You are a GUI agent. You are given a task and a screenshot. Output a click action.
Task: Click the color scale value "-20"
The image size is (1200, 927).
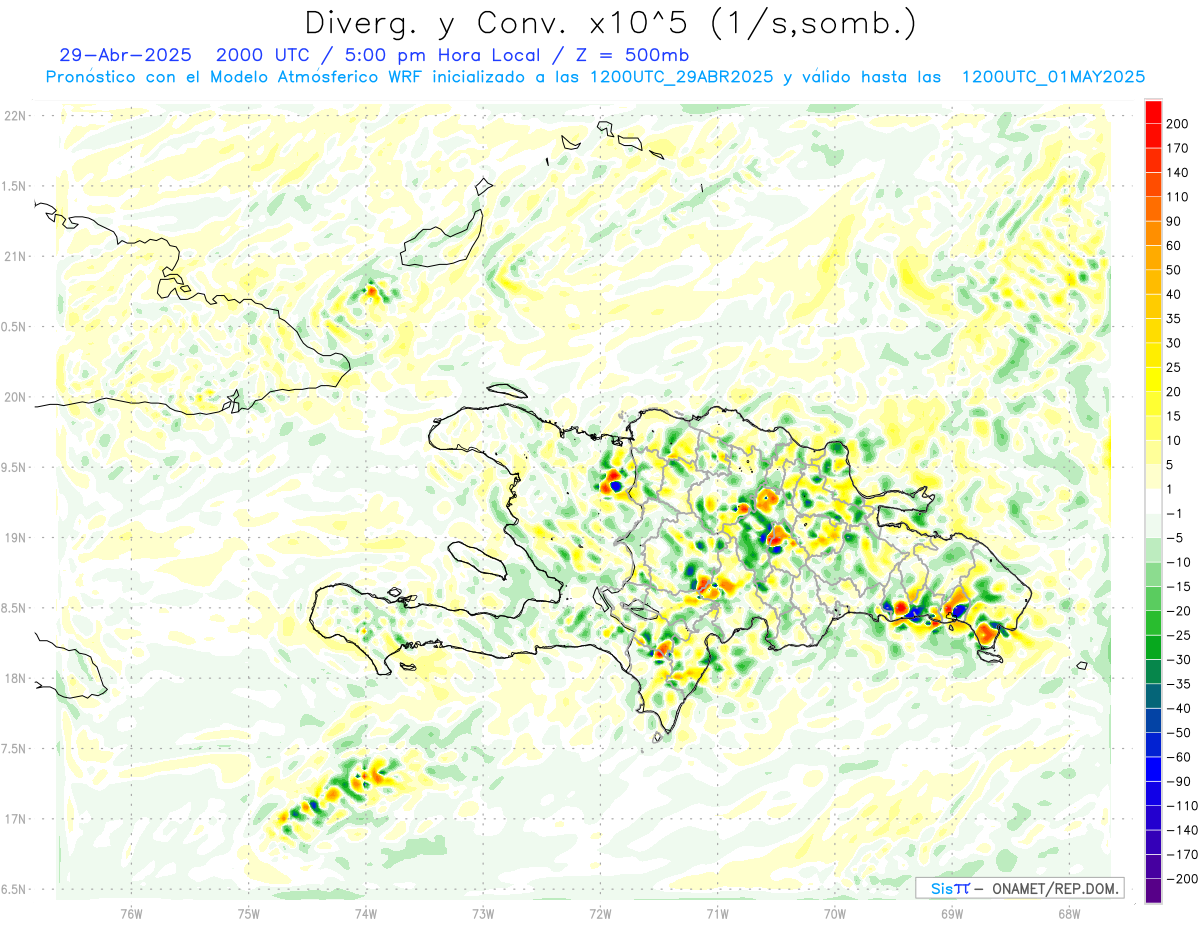click(1180, 611)
